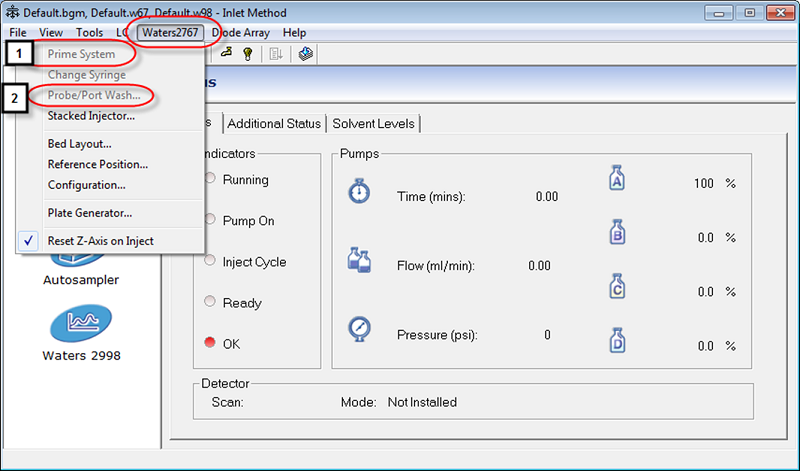Click the Inject Cycle status indicator
800x471 pixels.
tap(210, 260)
